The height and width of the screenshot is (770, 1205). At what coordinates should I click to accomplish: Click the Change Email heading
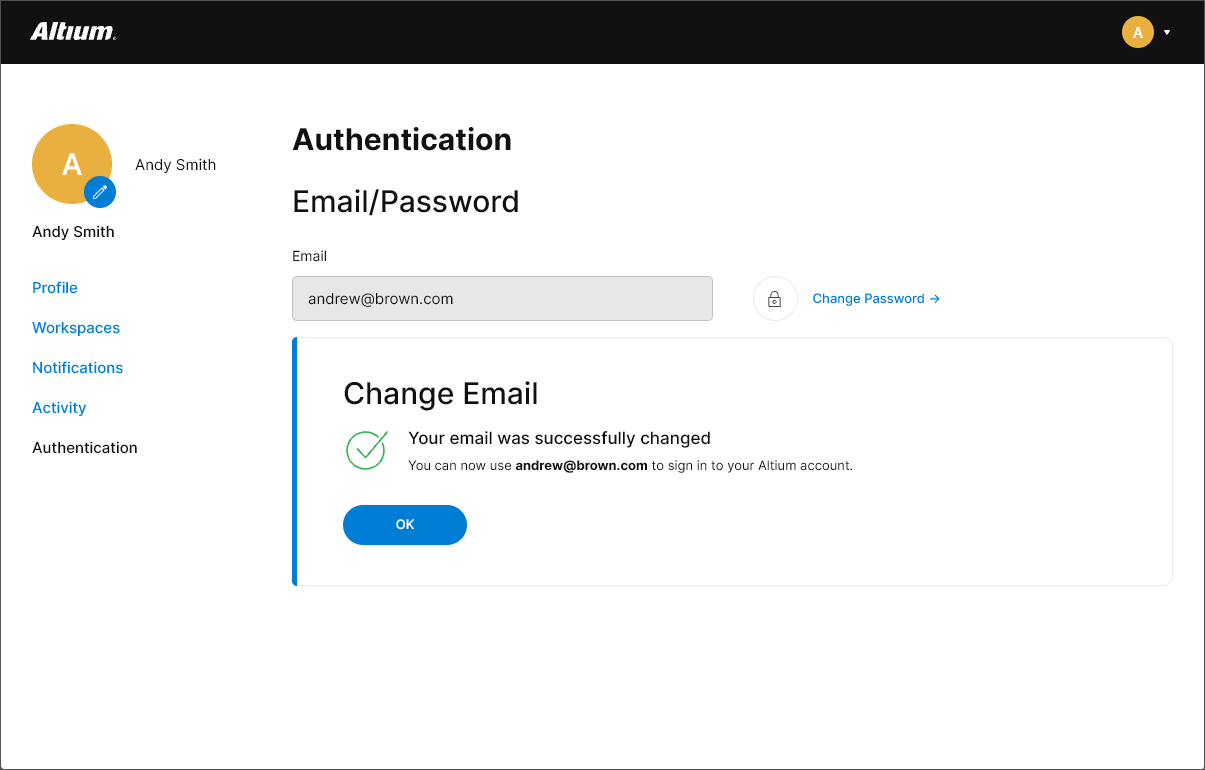pos(440,394)
